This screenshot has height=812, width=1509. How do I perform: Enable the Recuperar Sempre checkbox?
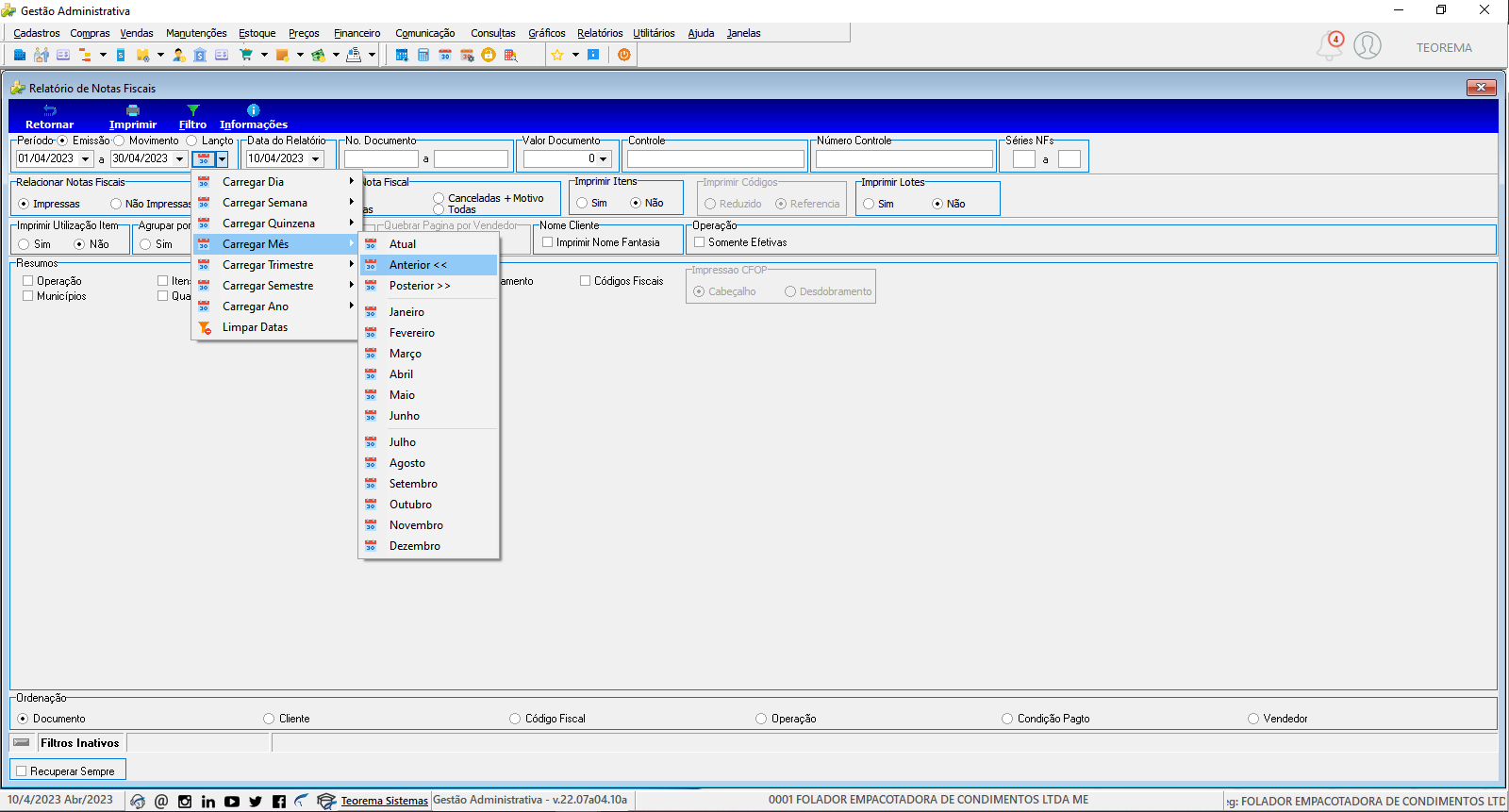click(21, 771)
